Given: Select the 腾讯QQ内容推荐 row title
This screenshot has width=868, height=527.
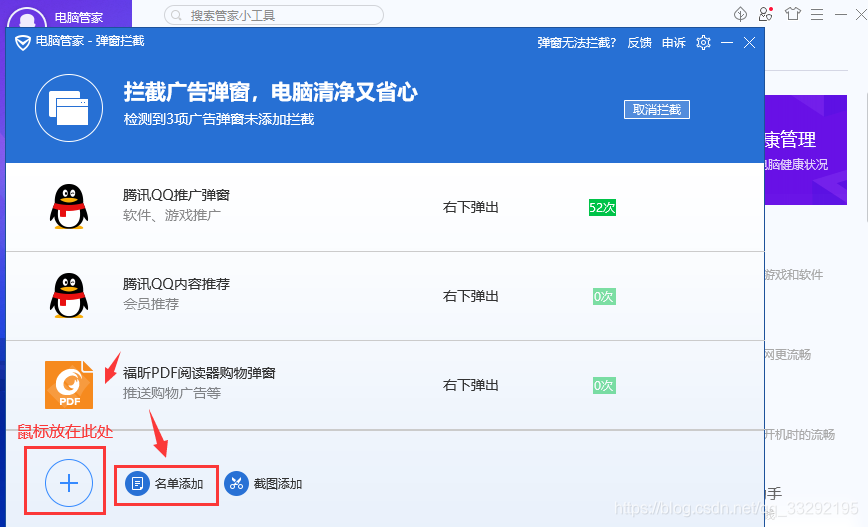Looking at the screenshot, I should pyautogui.click(x=176, y=284).
